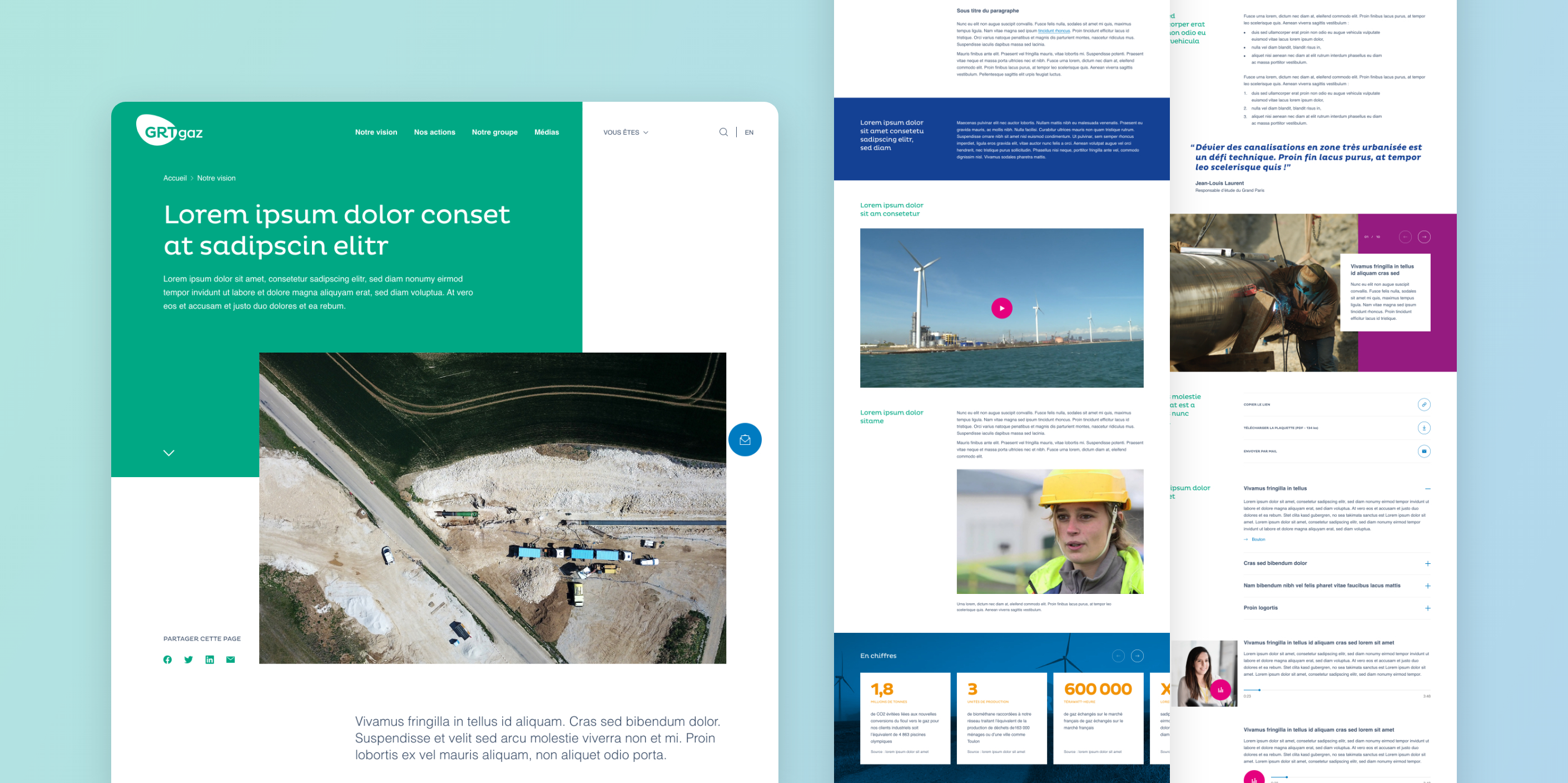Go to next slide in En chiffres
The width and height of the screenshot is (1568, 783).
[x=1137, y=656]
